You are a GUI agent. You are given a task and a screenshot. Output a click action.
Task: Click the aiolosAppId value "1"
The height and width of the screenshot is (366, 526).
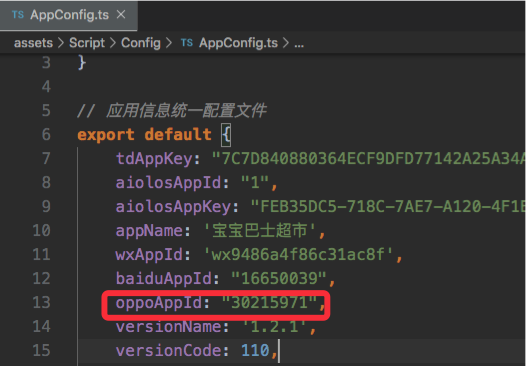[x=255, y=182]
